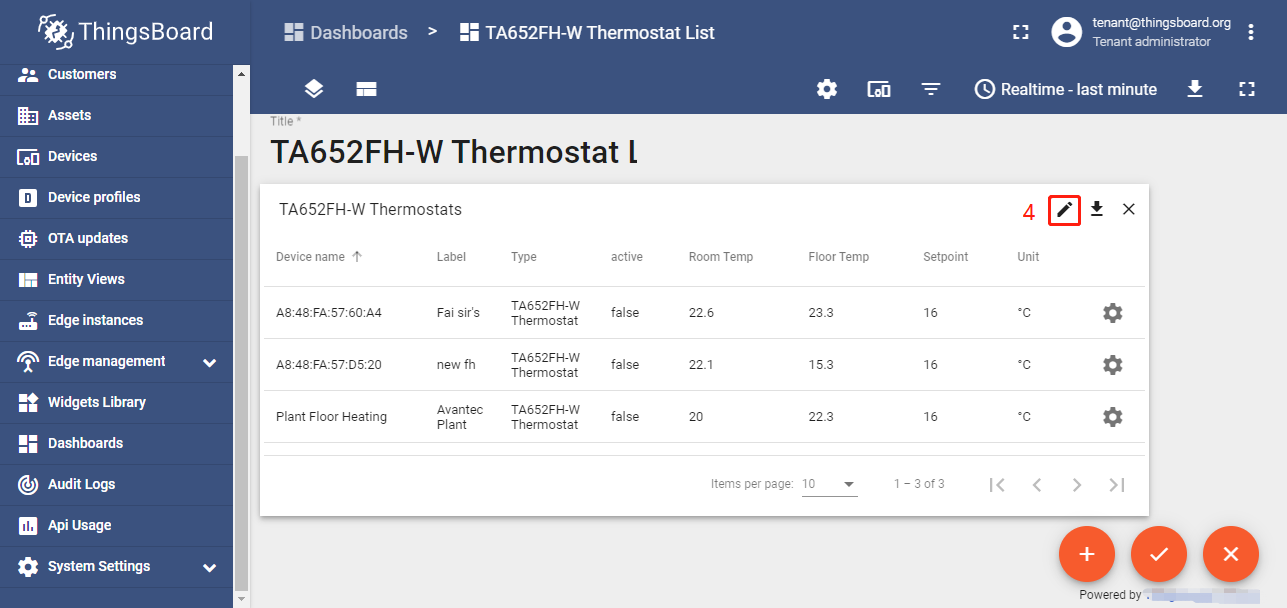Image resolution: width=1287 pixels, height=608 pixels.
Task: Open Edge instances page
Action: click(116, 321)
